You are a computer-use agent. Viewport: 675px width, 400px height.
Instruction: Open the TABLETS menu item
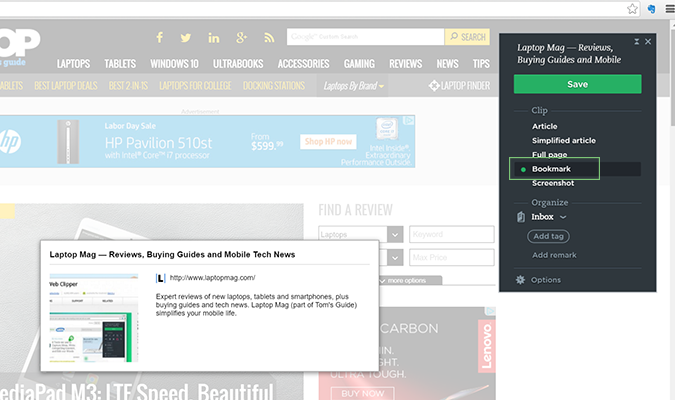(x=120, y=64)
